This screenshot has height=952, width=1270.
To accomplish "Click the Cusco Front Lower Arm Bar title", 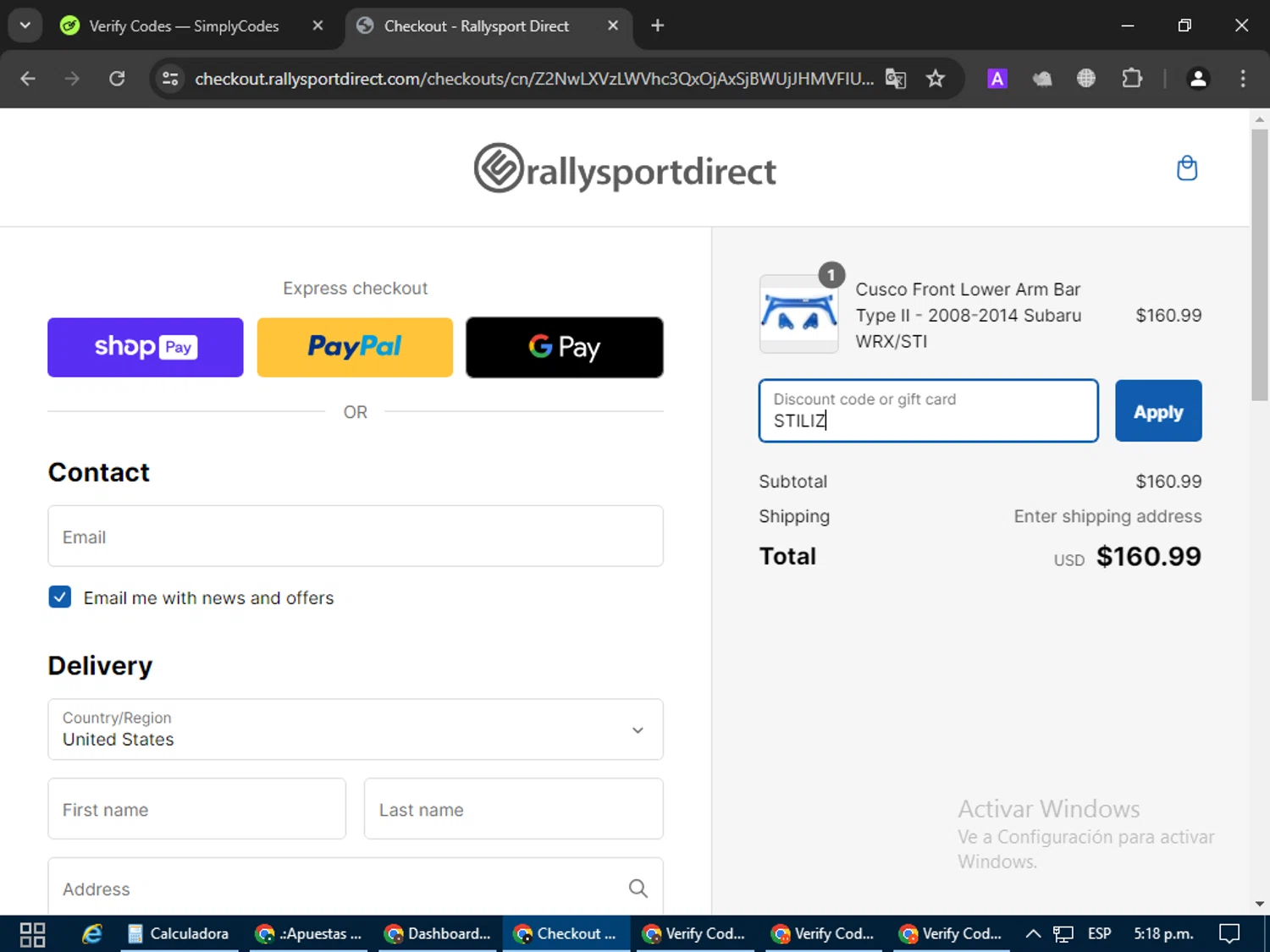I will (968, 315).
